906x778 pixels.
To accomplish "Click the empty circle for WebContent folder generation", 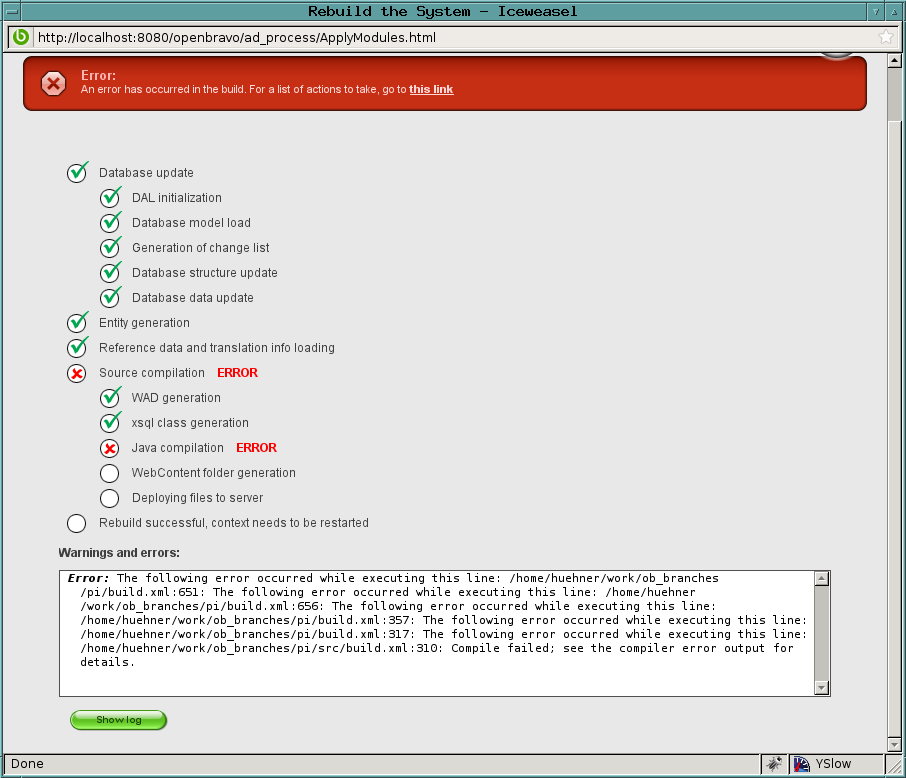I will [x=110, y=473].
